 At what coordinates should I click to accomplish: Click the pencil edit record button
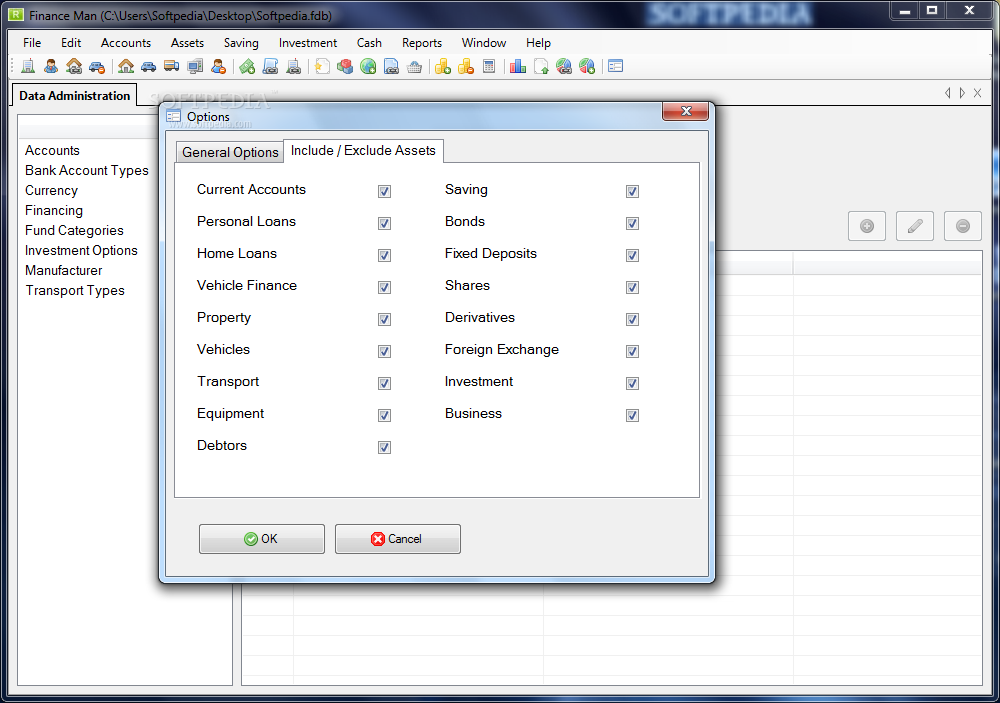tap(915, 226)
